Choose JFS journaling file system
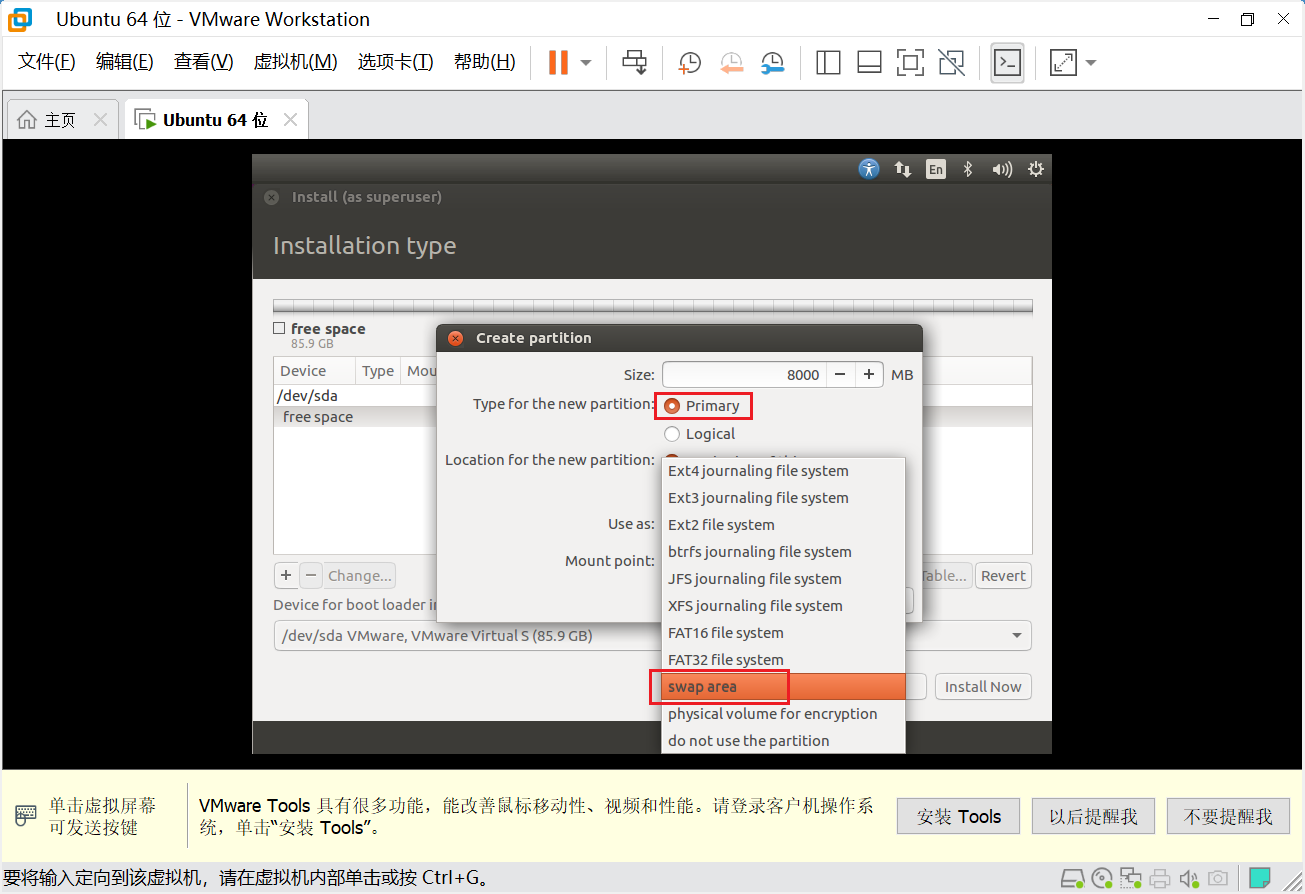The width and height of the screenshot is (1305, 894). (x=783, y=579)
